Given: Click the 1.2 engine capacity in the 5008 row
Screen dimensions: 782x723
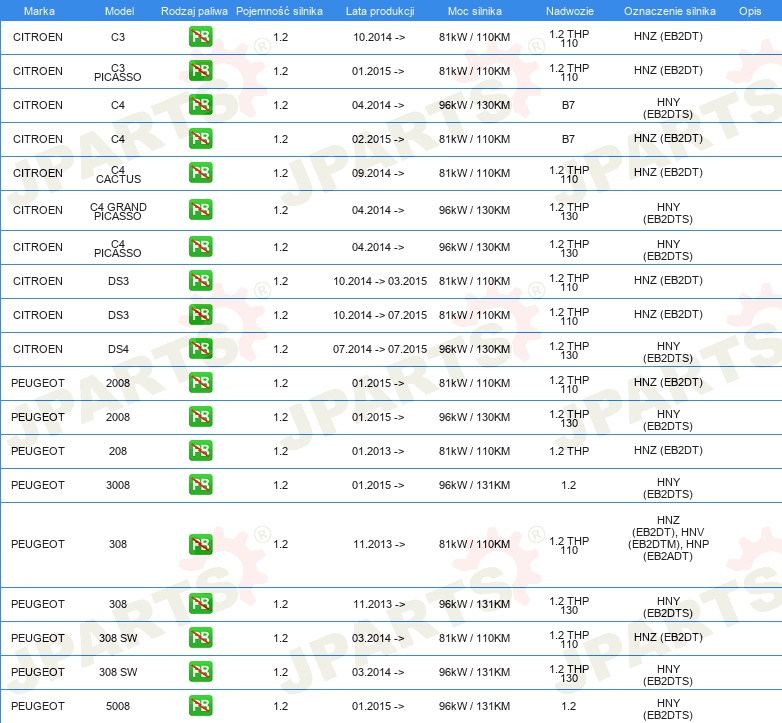Looking at the screenshot, I should coord(281,706).
